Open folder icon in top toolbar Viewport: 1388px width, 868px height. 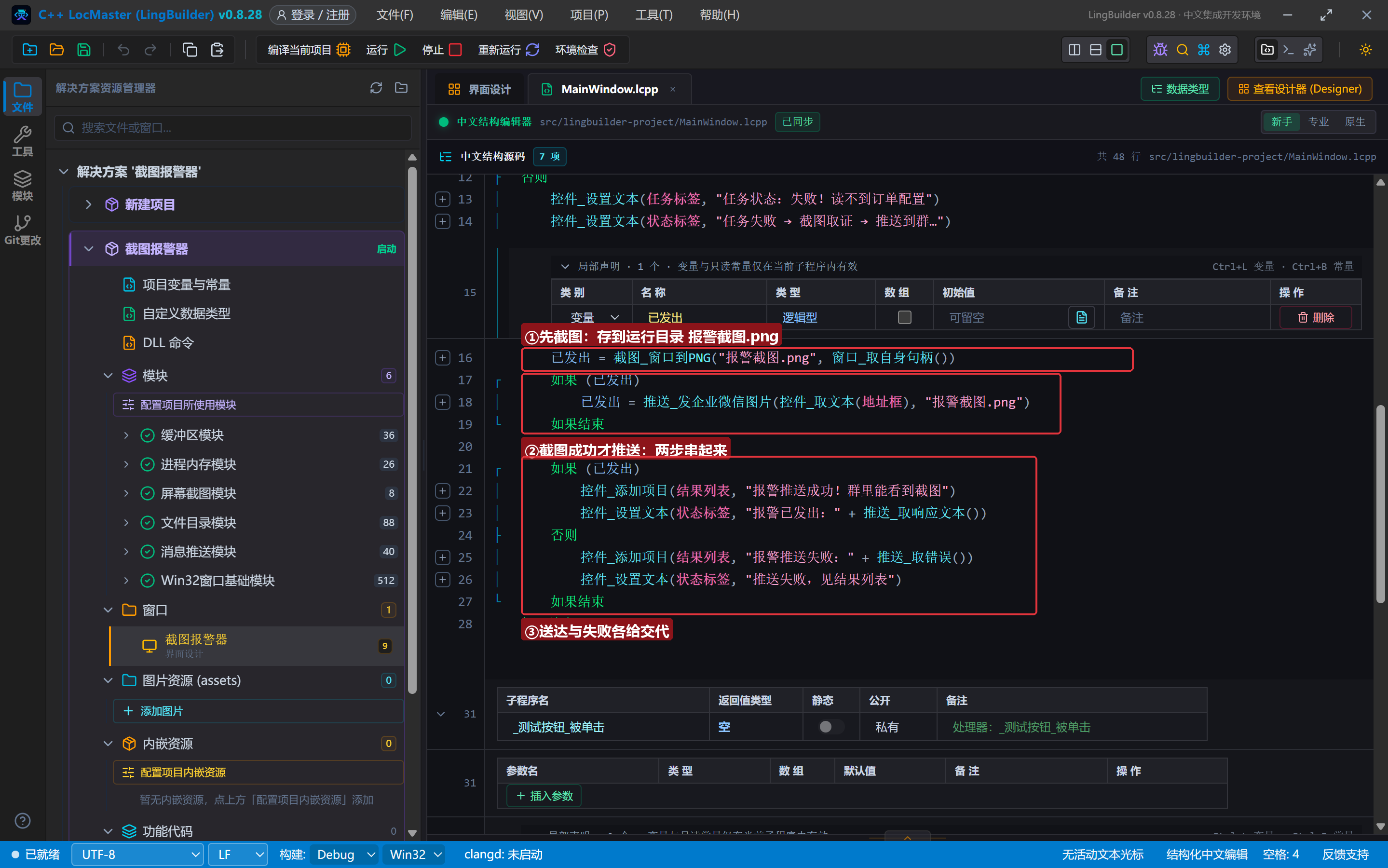[57, 50]
